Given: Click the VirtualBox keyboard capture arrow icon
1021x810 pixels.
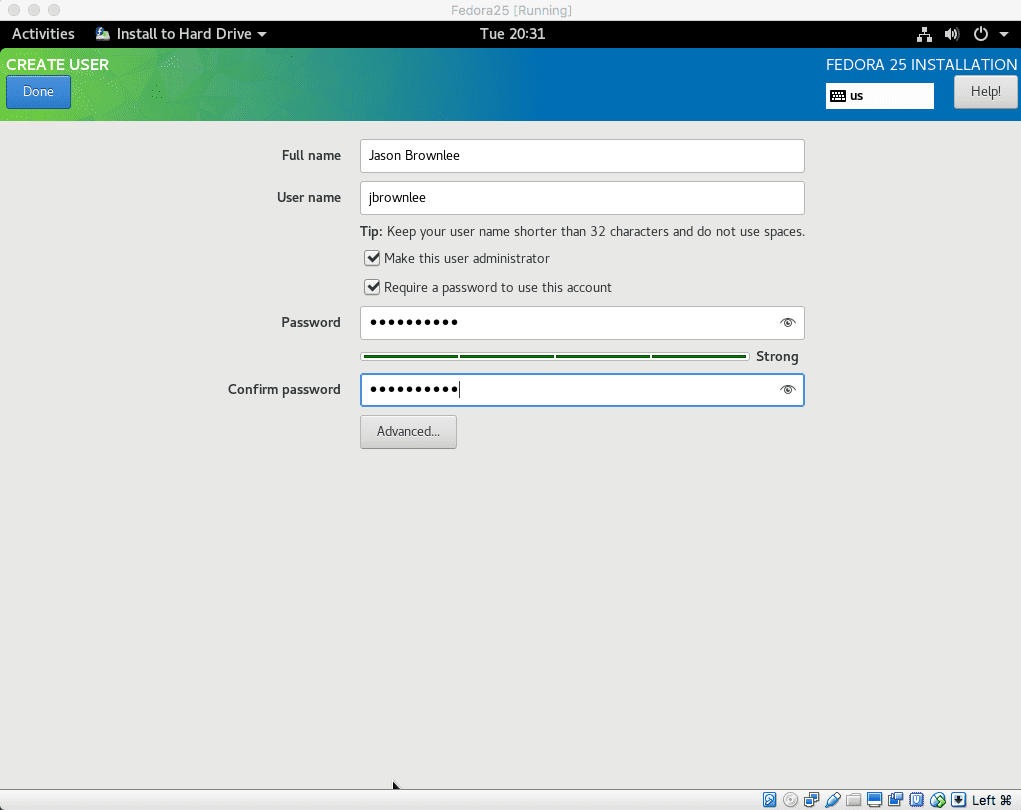Looking at the screenshot, I should point(958,800).
